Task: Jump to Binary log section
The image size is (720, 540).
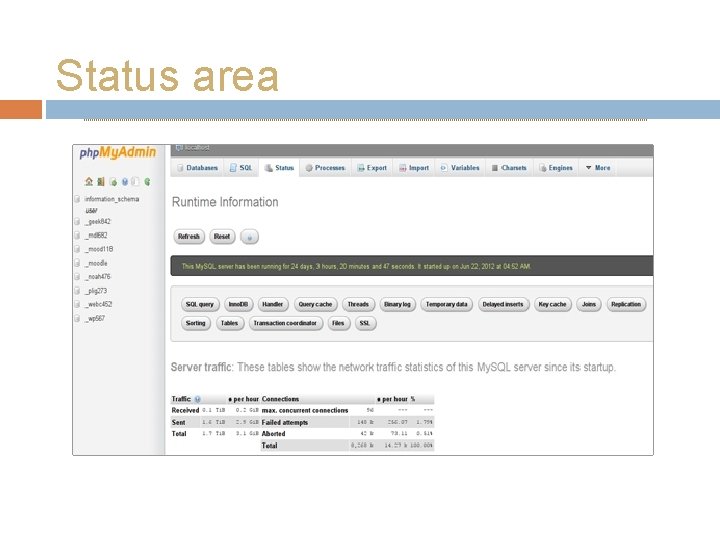Action: (x=398, y=304)
